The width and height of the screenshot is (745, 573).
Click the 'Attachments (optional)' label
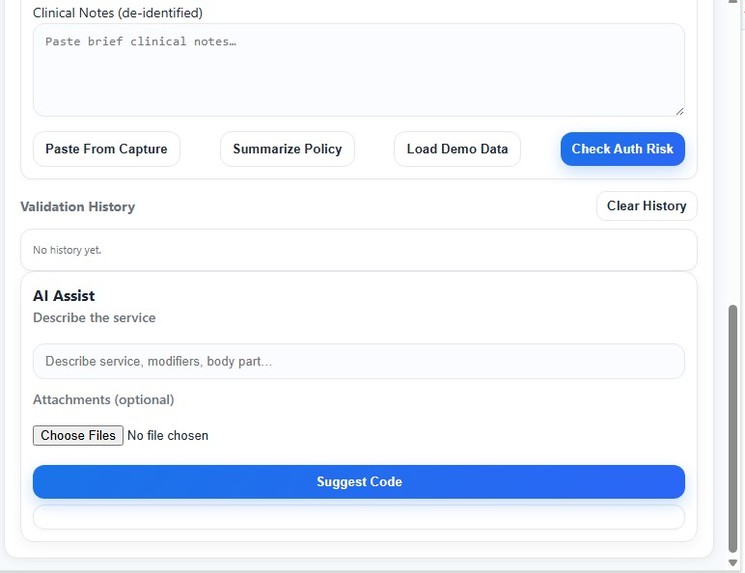104,400
